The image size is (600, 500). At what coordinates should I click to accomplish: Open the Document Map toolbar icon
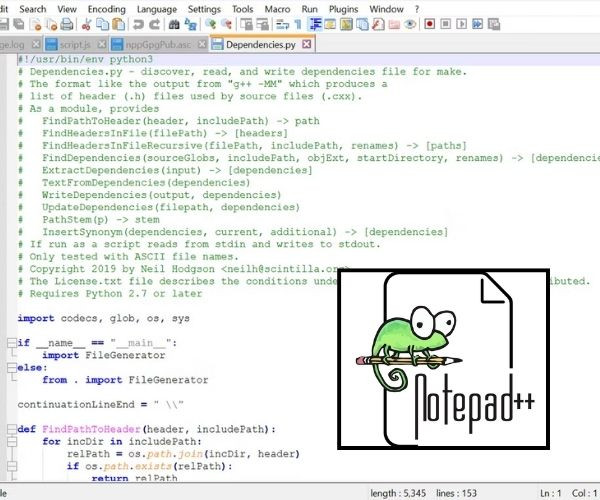pos(346,24)
